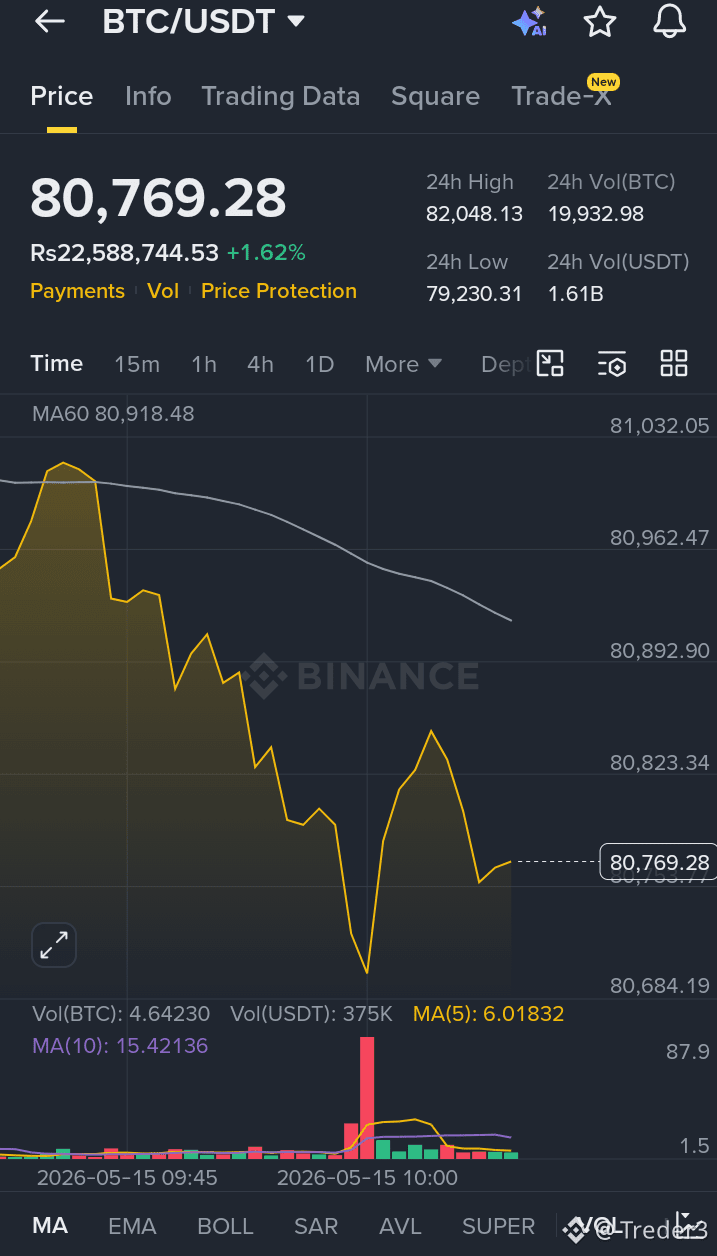Tap the 87.9 volume axis label
Screen dimensions: 717x1256
pyautogui.click(x=689, y=1051)
